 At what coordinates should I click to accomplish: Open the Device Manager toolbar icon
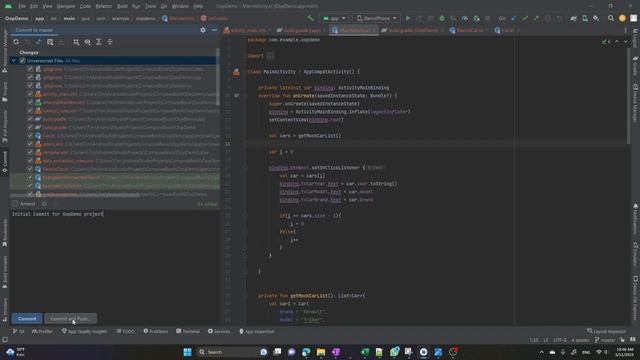pyautogui.click(x=585, y=18)
